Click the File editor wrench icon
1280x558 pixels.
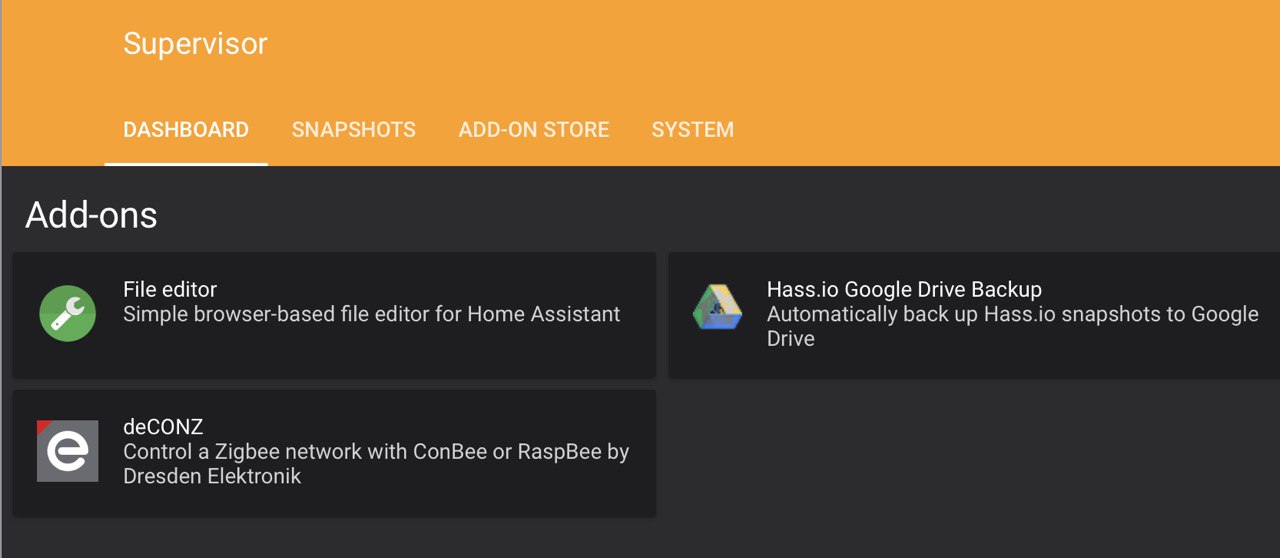coord(68,314)
